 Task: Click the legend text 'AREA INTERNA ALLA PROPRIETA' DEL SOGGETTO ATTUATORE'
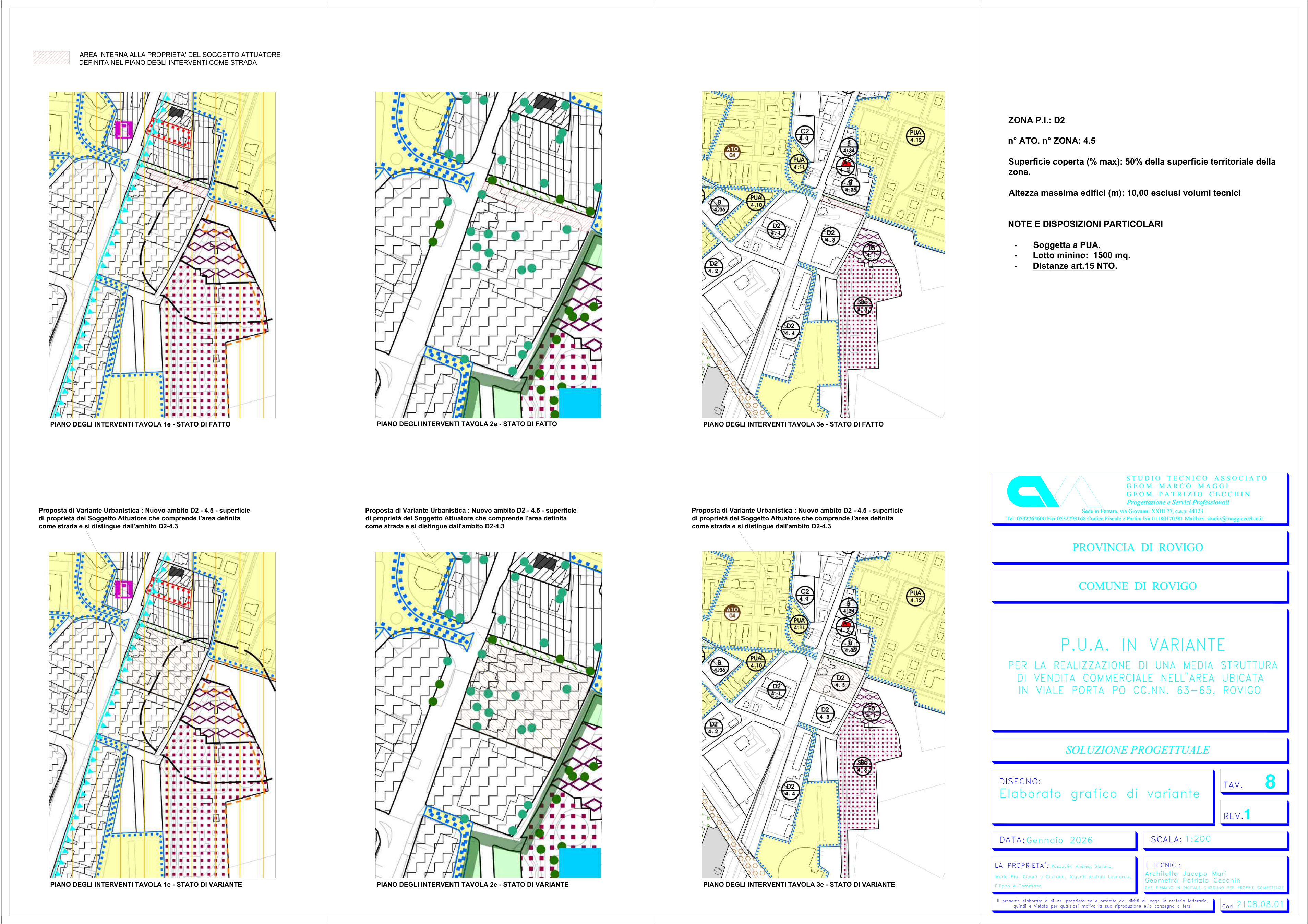click(180, 55)
